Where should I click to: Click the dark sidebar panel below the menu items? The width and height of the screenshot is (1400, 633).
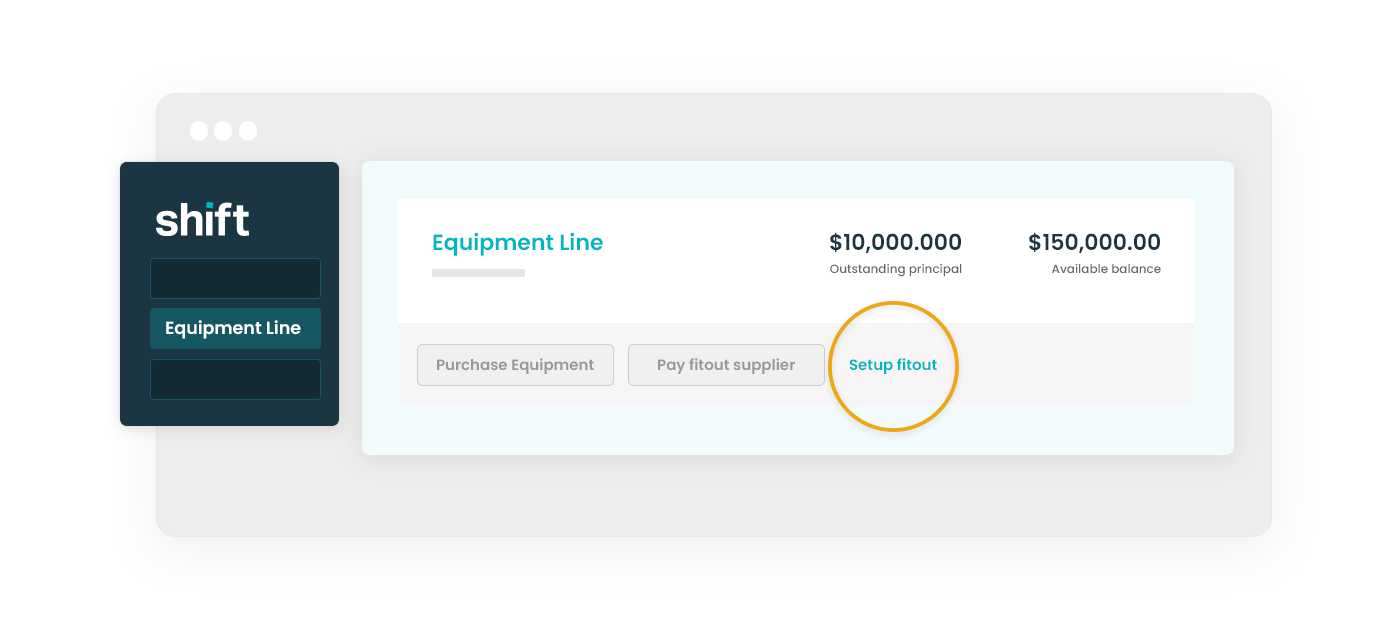(229, 412)
